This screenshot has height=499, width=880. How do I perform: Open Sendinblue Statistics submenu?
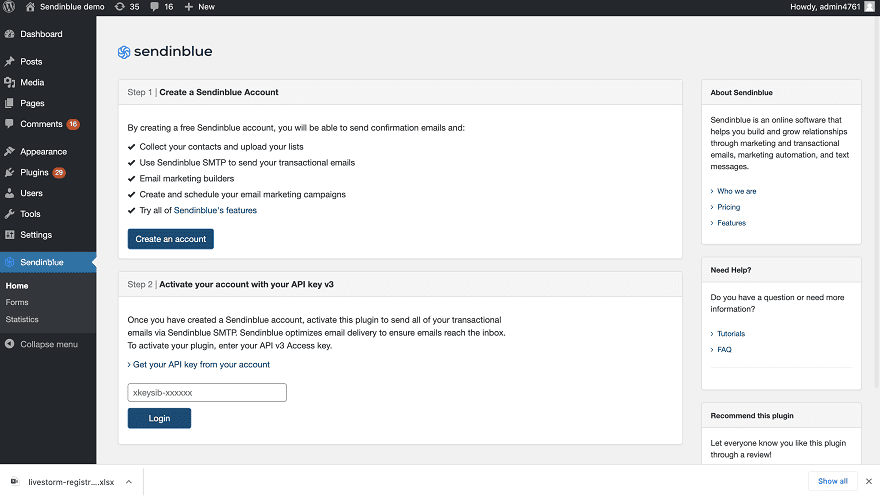coord(22,319)
